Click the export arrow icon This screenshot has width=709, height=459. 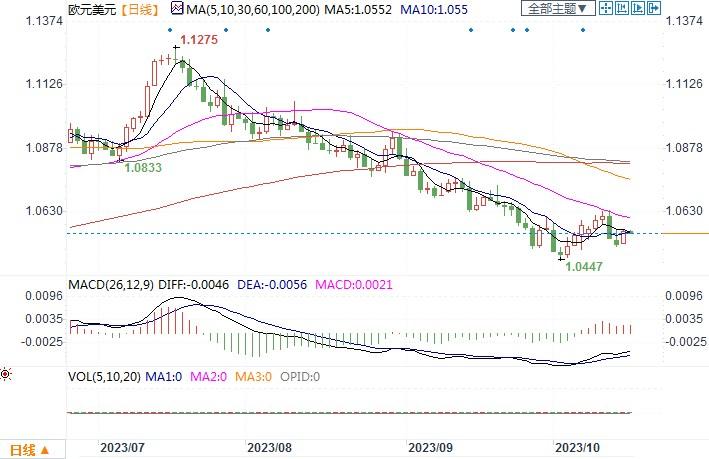tap(654, 8)
